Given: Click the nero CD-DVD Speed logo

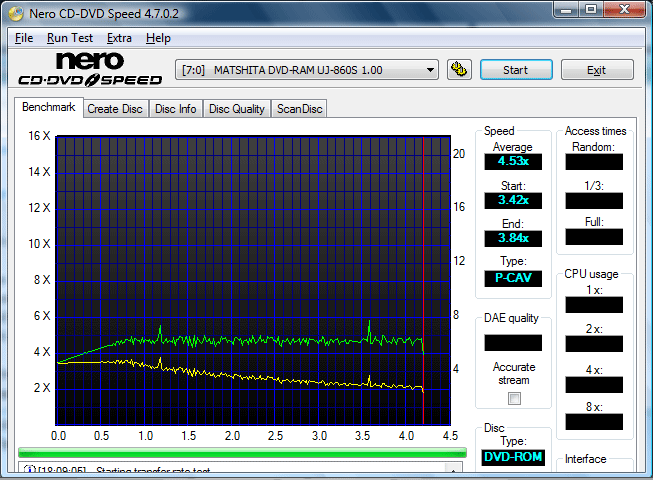Looking at the screenshot, I should click(x=90, y=69).
